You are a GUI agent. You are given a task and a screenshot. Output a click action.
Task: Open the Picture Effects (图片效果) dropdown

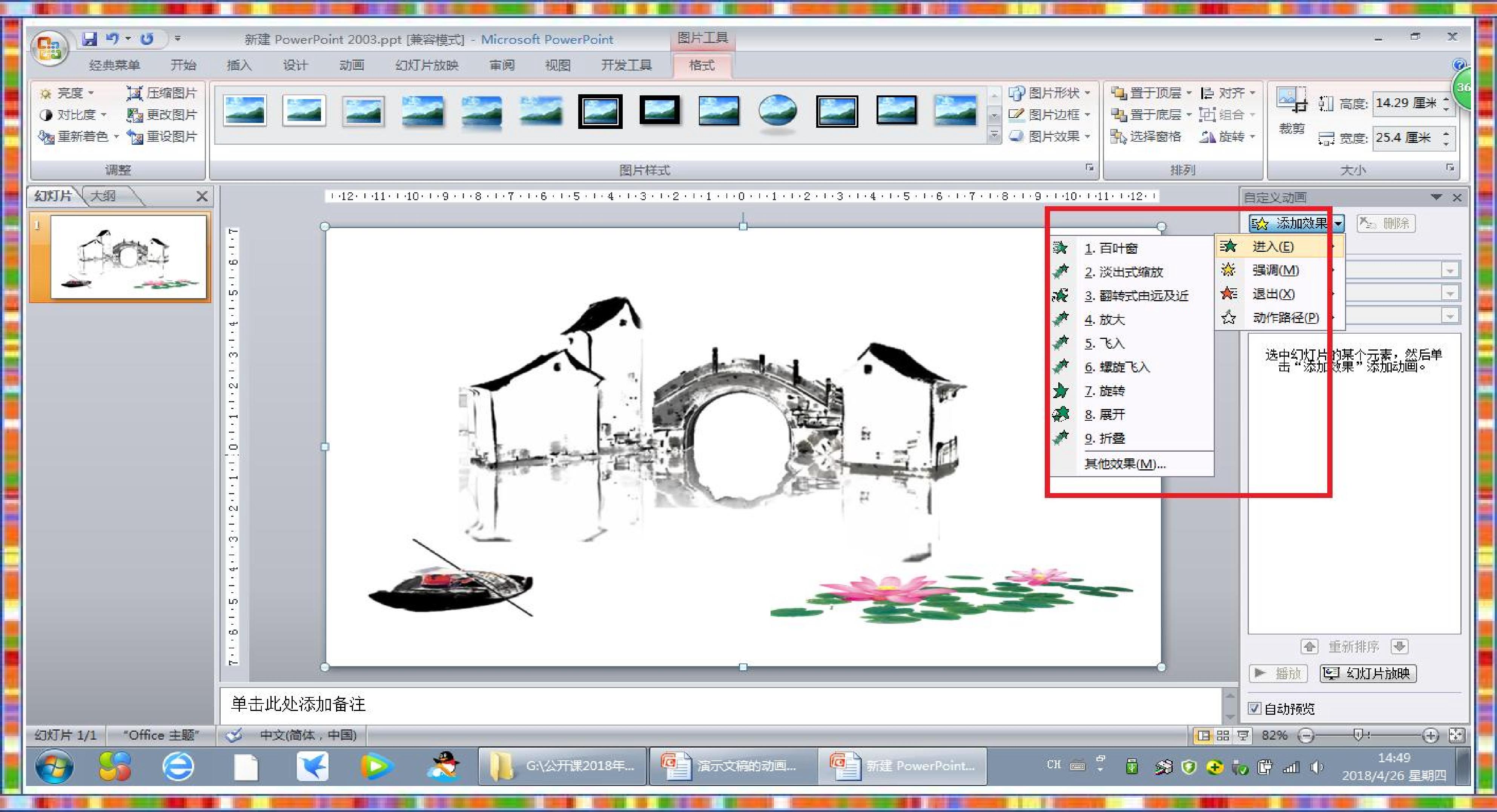pyautogui.click(x=1052, y=136)
